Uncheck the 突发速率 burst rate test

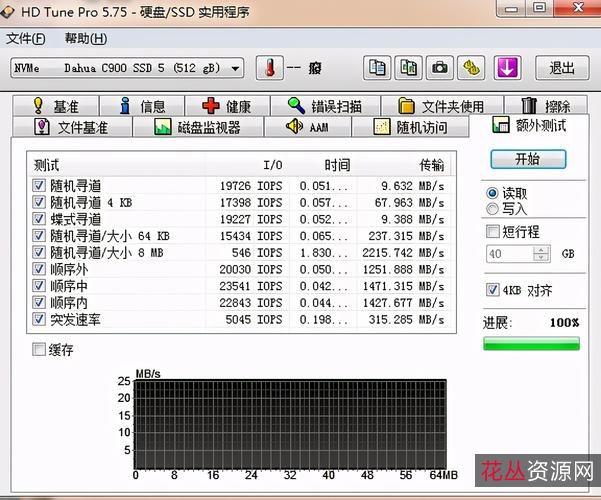point(39,319)
